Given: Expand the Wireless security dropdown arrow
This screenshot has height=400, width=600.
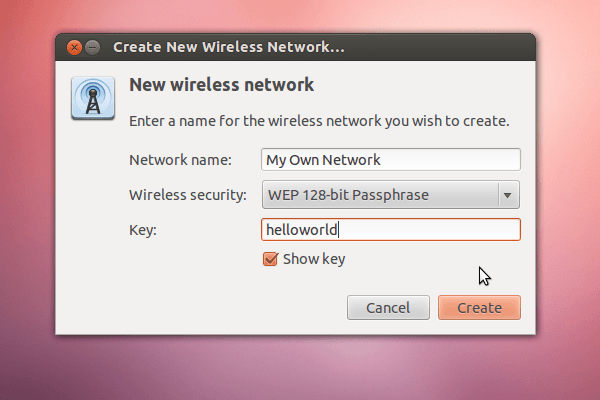Looking at the screenshot, I should coord(508,195).
